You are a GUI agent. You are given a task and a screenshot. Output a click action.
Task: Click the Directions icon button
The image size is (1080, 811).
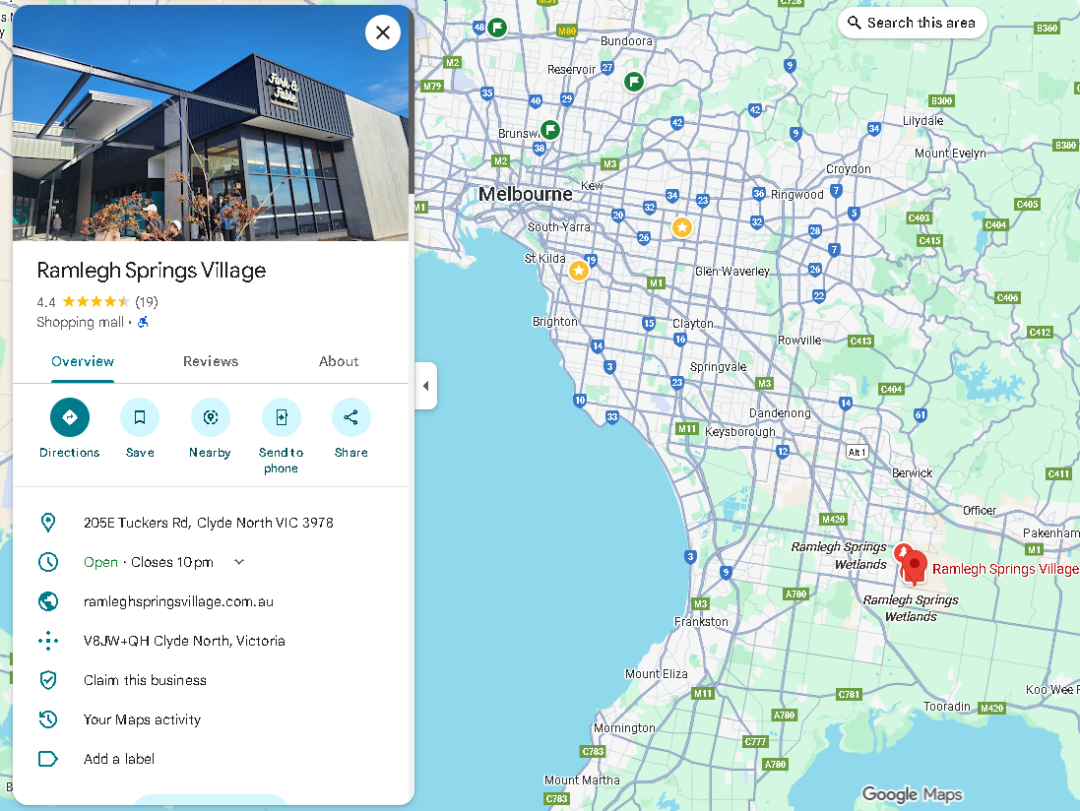[70, 417]
